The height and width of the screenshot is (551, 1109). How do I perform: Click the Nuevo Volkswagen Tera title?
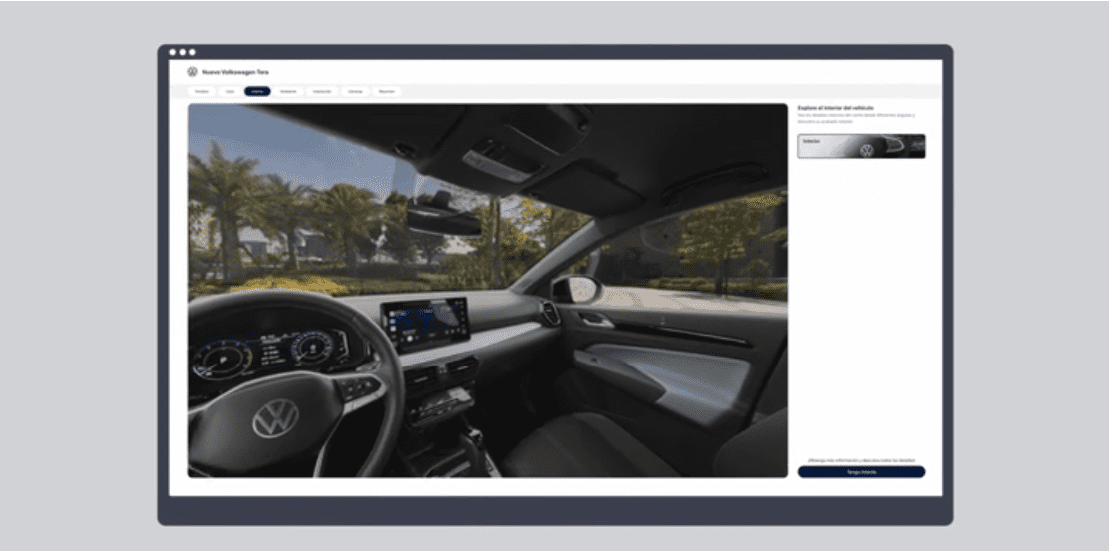click(236, 72)
